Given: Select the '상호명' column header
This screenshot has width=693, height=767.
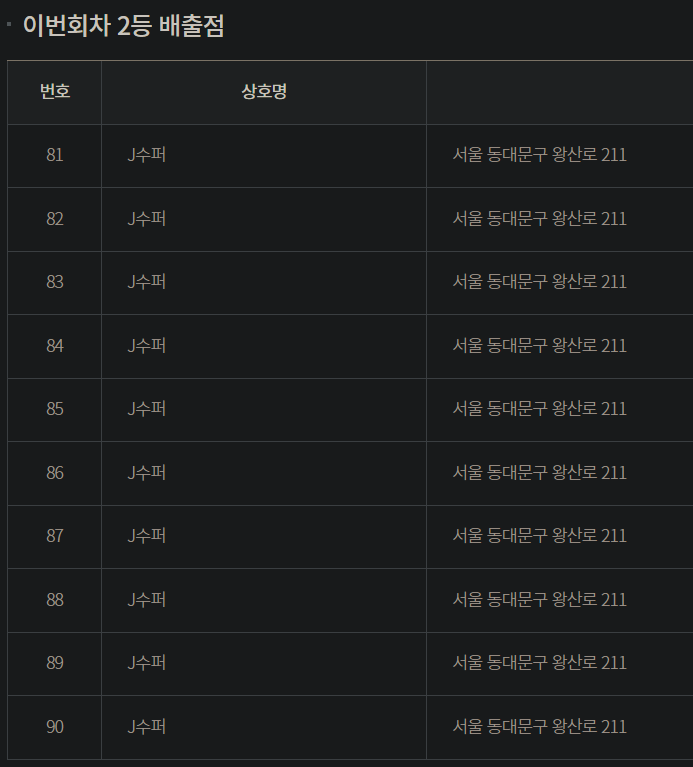Looking at the screenshot, I should coord(264,93).
